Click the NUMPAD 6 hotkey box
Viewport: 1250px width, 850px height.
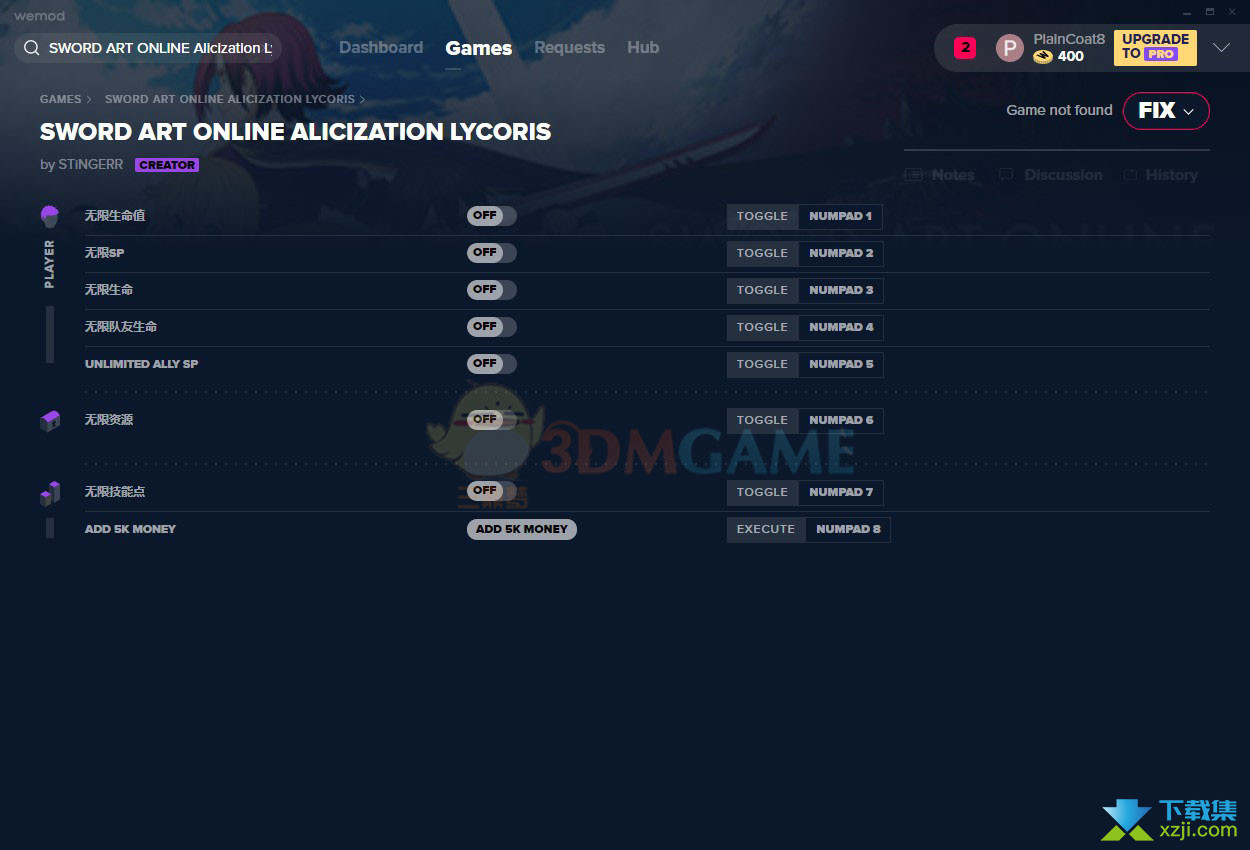pyautogui.click(x=841, y=420)
